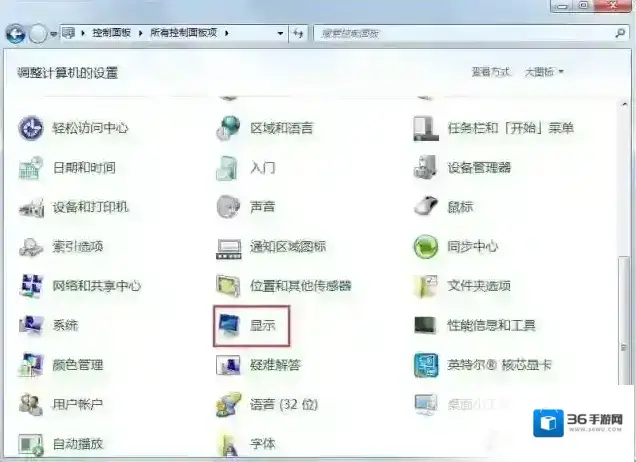Open the 大图标 view mode dropdown
This screenshot has height=462, width=636.
click(x=544, y=72)
